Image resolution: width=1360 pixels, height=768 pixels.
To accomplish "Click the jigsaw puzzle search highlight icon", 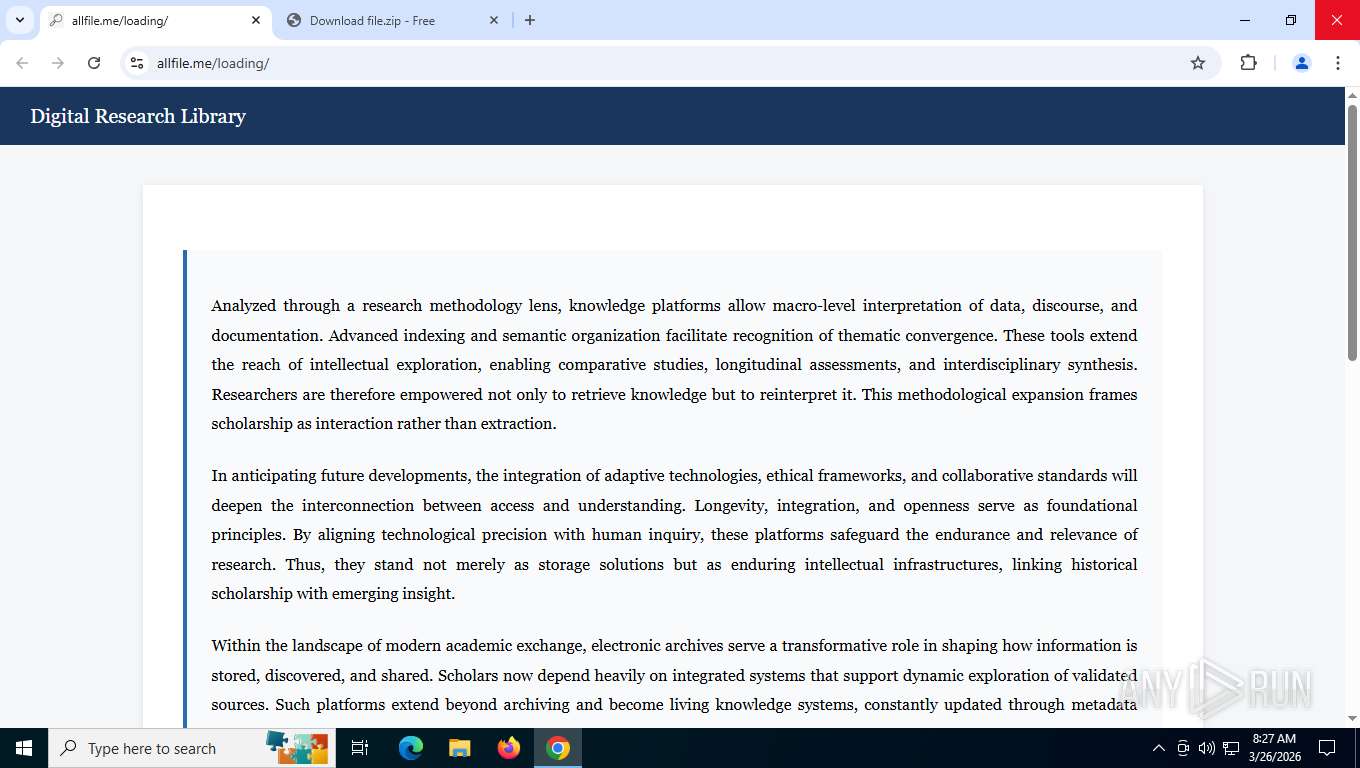I will click(297, 747).
